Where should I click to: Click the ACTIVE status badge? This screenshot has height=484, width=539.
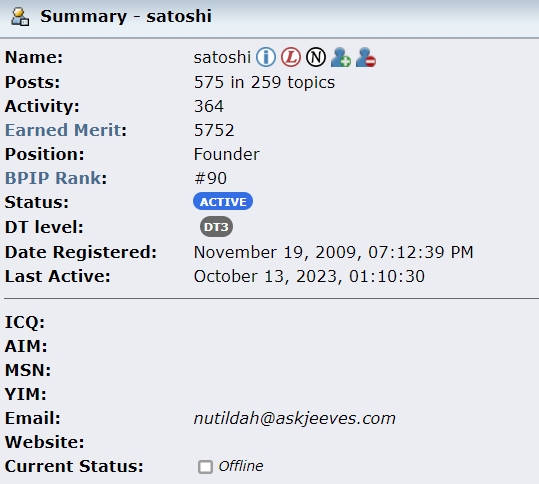coord(223,201)
